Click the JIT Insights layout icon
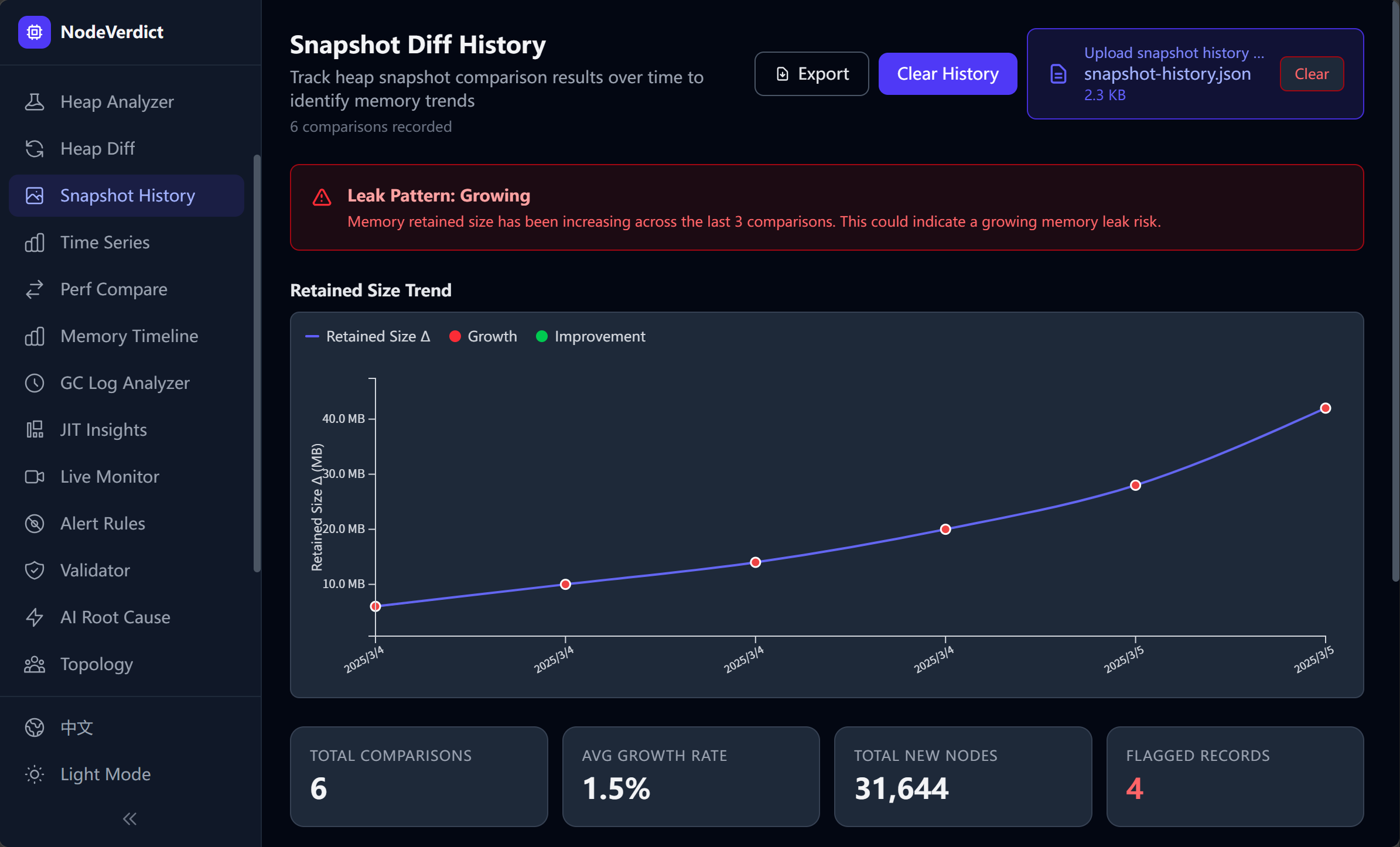This screenshot has height=847, width=1400. pos(35,430)
